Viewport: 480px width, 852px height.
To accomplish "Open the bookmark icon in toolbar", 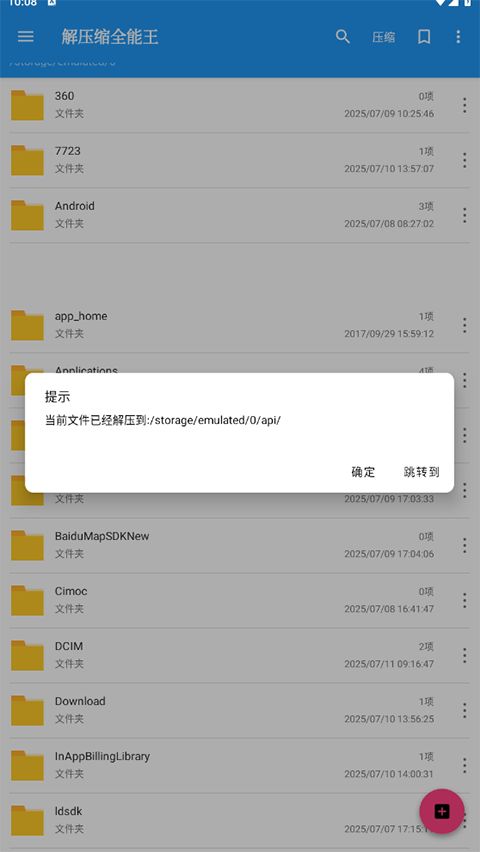I will (424, 36).
